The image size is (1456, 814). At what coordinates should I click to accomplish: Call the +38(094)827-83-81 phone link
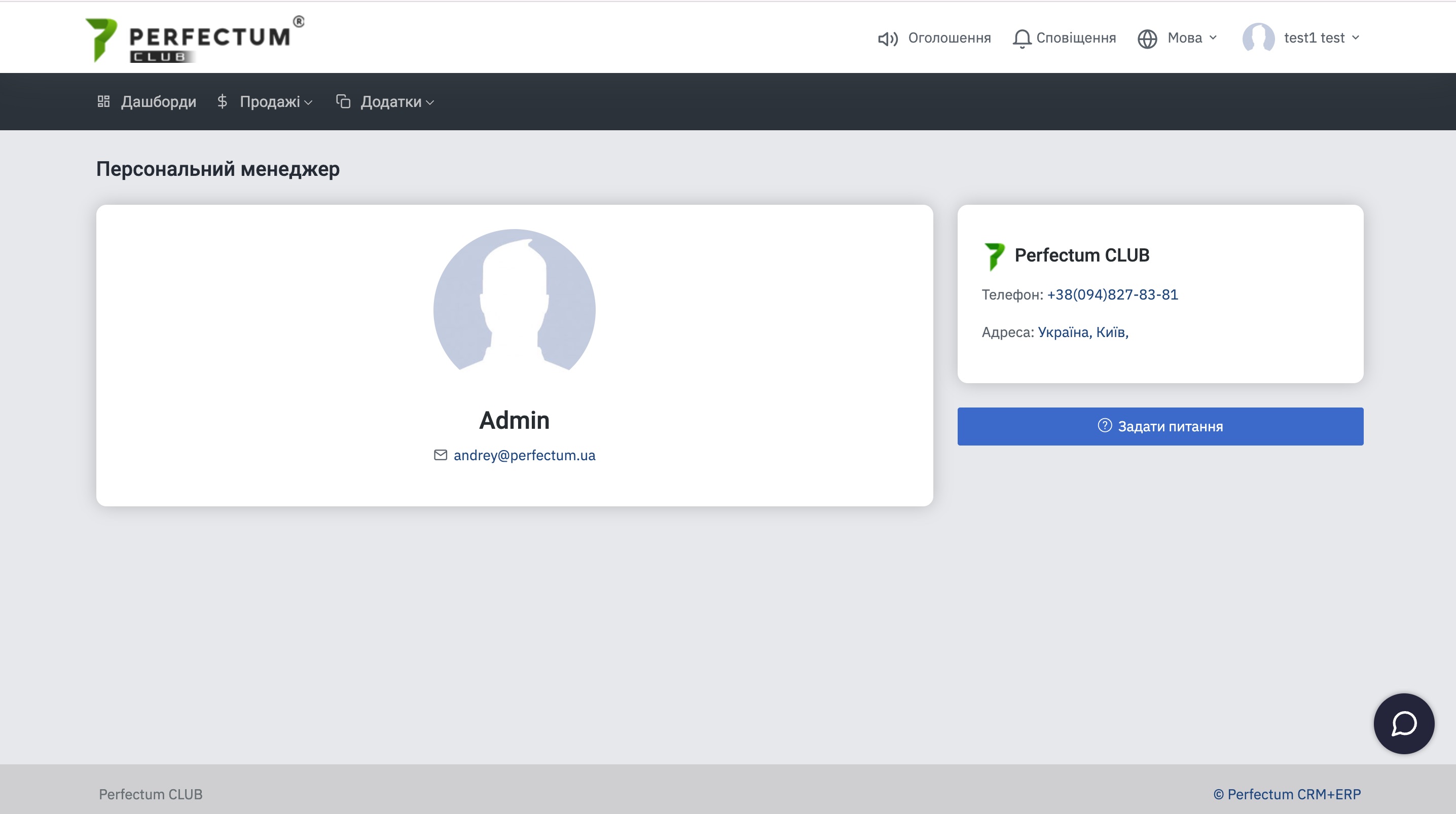click(1112, 294)
